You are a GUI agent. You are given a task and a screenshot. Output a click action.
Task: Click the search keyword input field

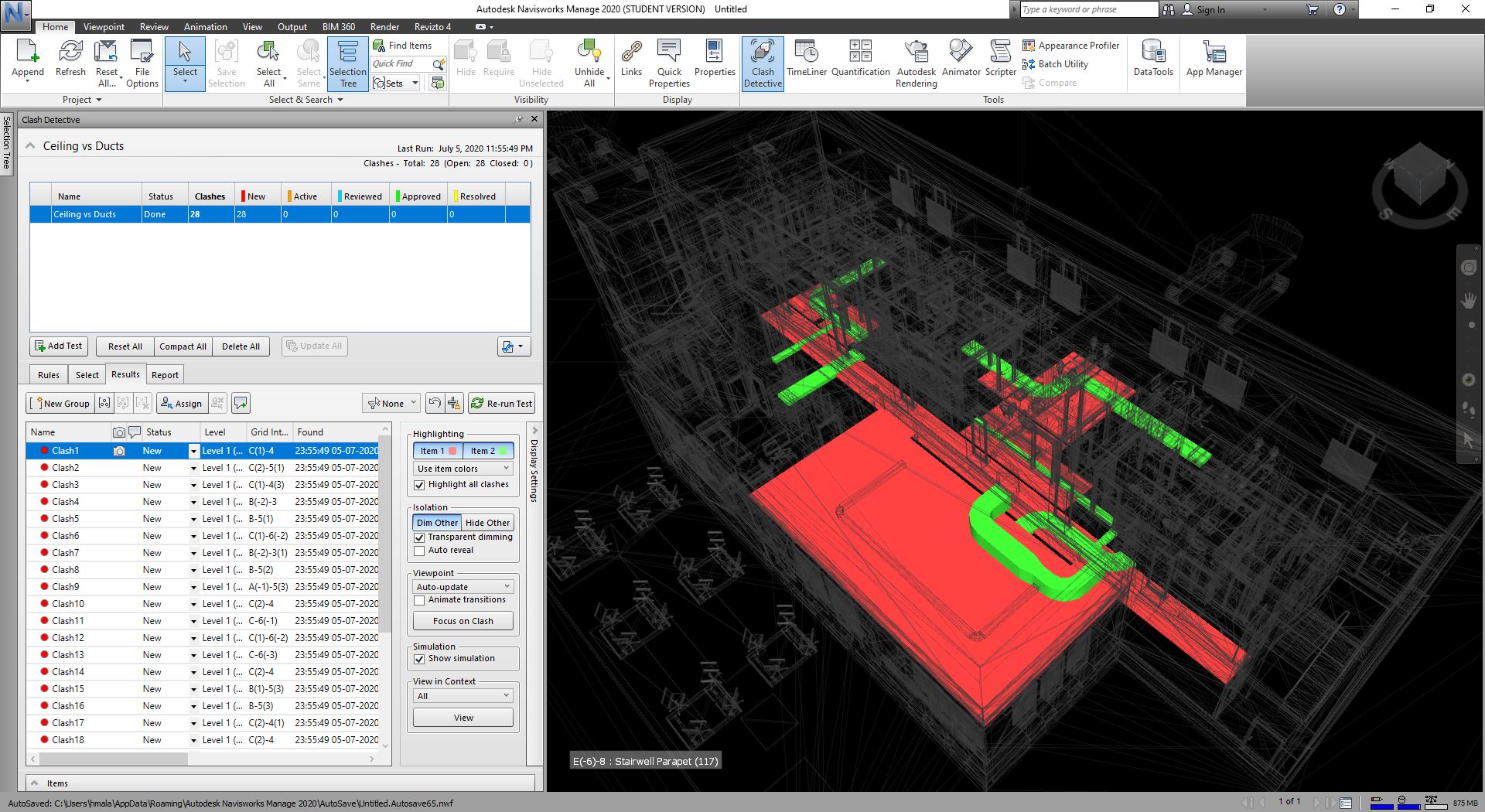coord(1089,9)
